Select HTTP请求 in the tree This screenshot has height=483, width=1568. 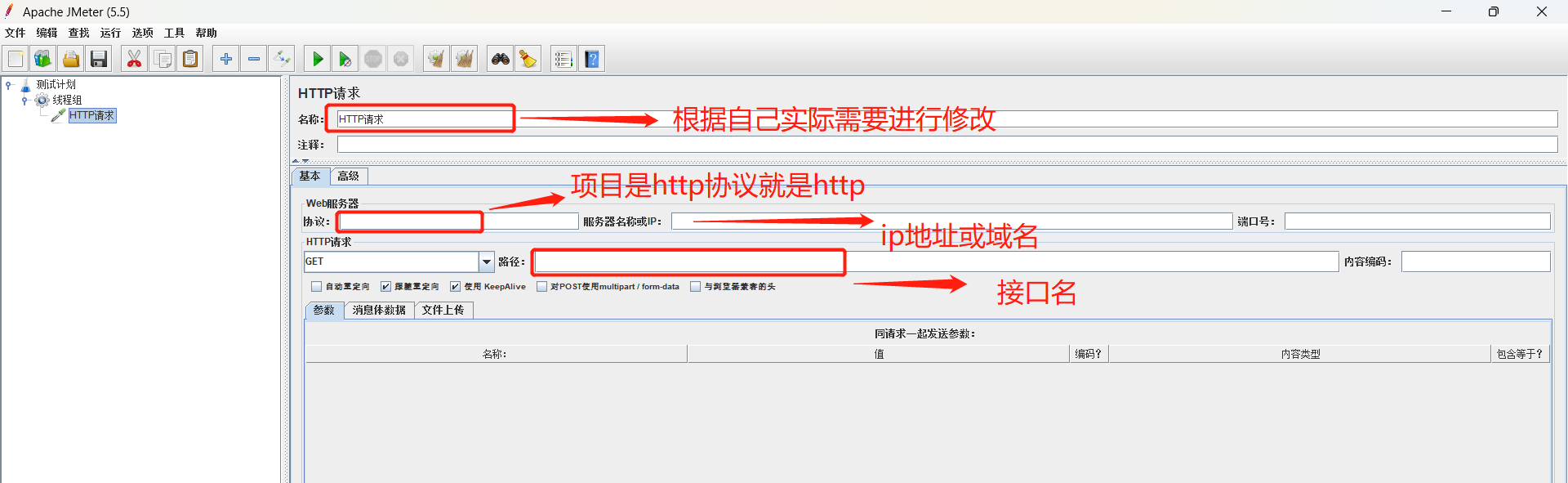tap(92, 115)
